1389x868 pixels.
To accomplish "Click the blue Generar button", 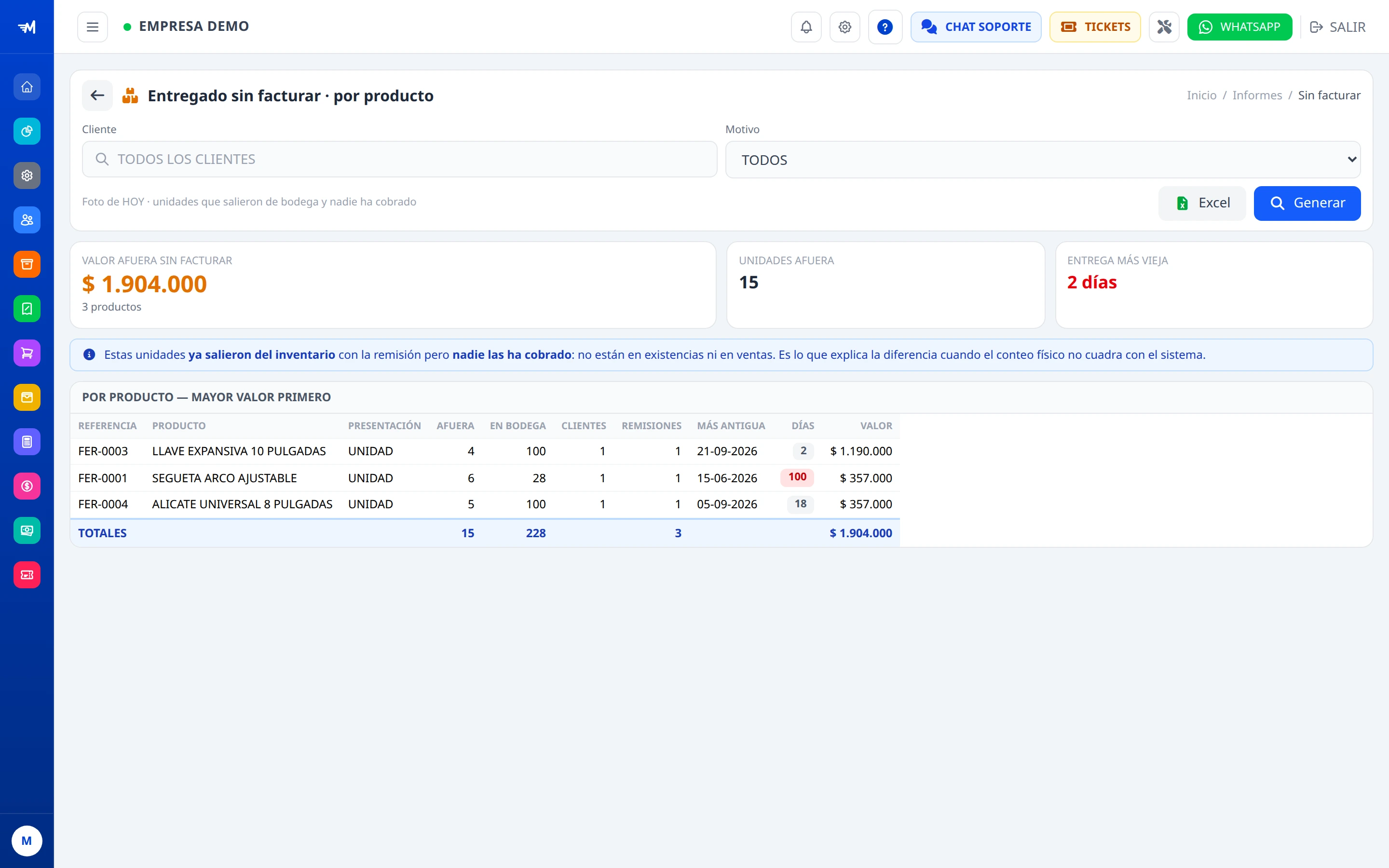I will 1307,203.
